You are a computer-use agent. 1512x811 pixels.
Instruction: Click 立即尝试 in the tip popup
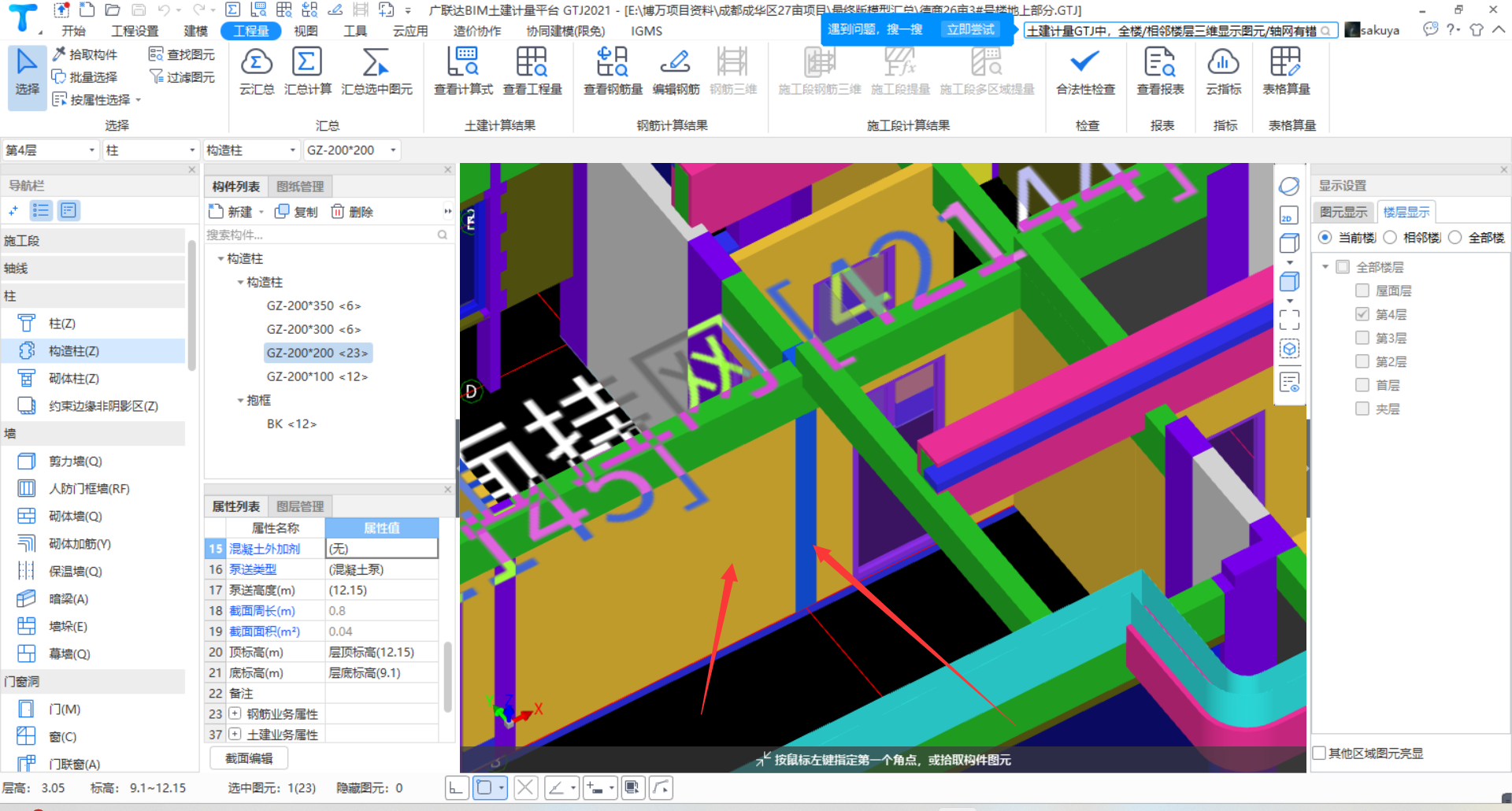click(x=971, y=29)
